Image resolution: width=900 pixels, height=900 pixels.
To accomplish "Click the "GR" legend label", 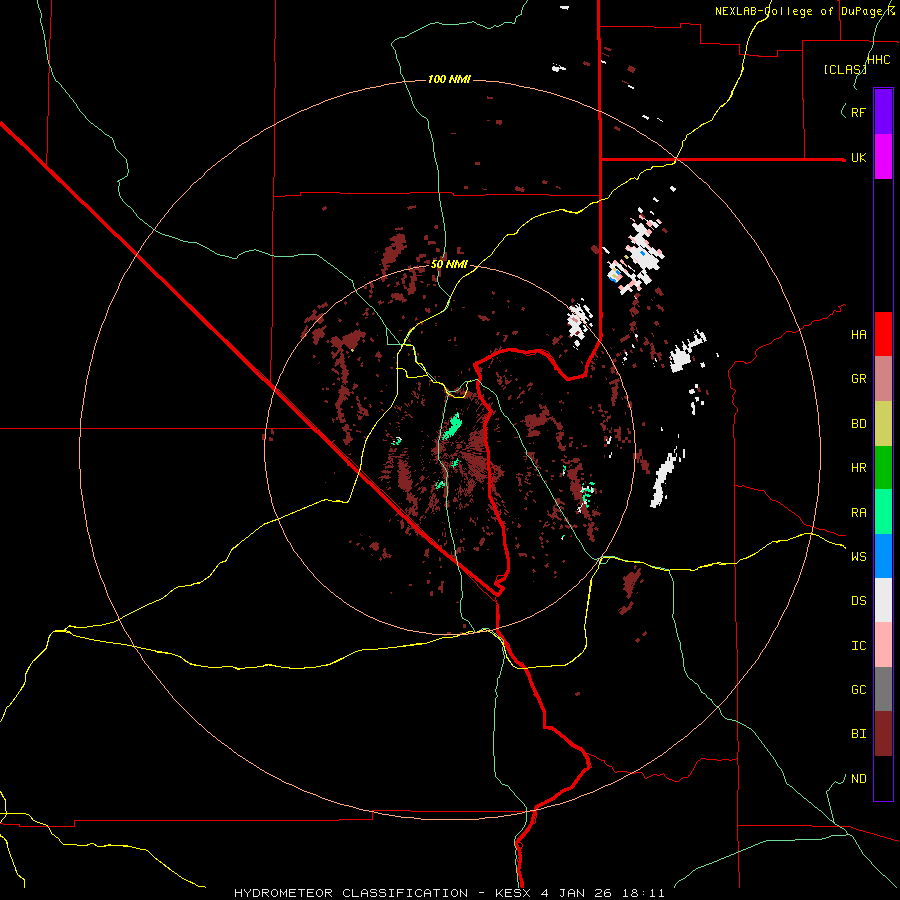I will coord(858,379).
